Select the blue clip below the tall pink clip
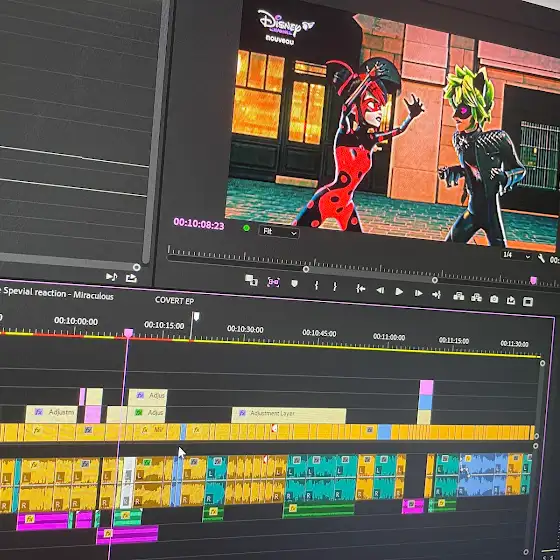This screenshot has height=560, width=560. pos(425,402)
